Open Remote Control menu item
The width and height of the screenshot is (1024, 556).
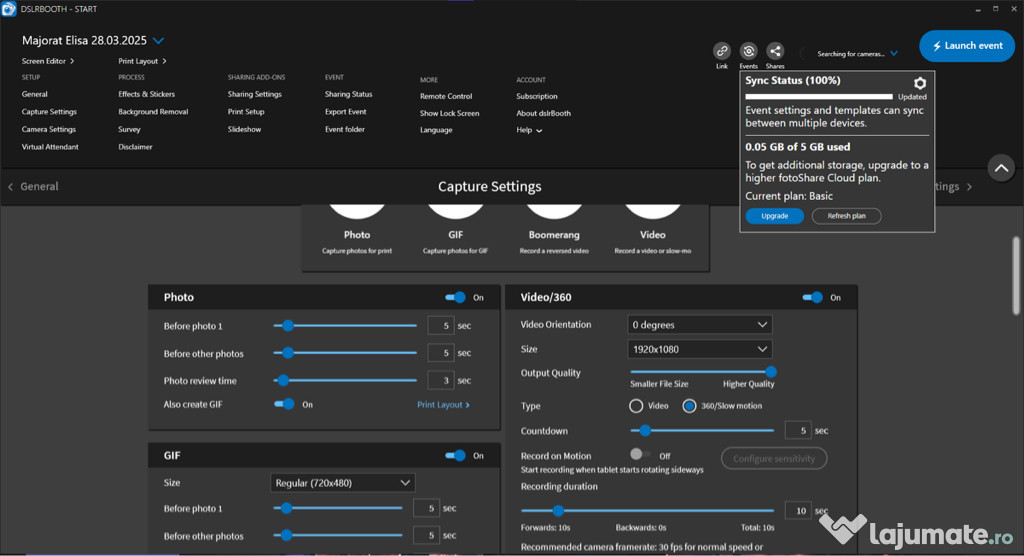[x=446, y=96]
